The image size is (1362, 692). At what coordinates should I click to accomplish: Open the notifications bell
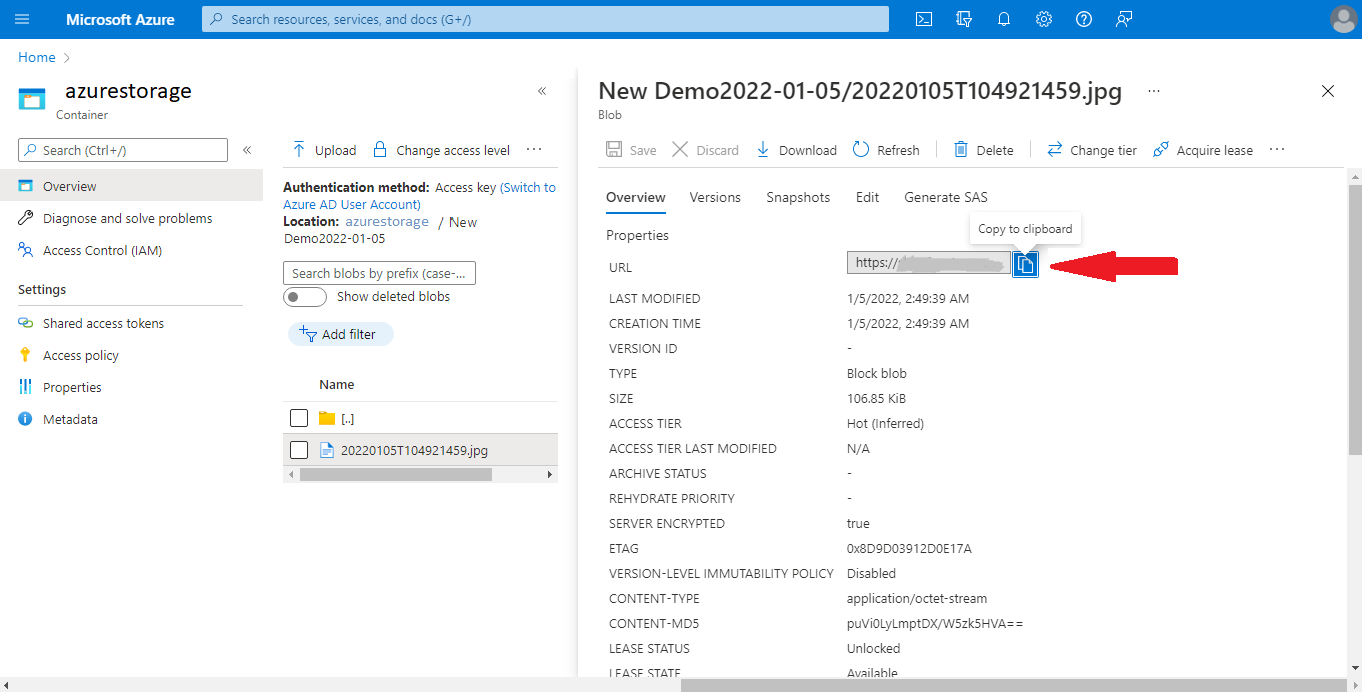[x=1004, y=19]
